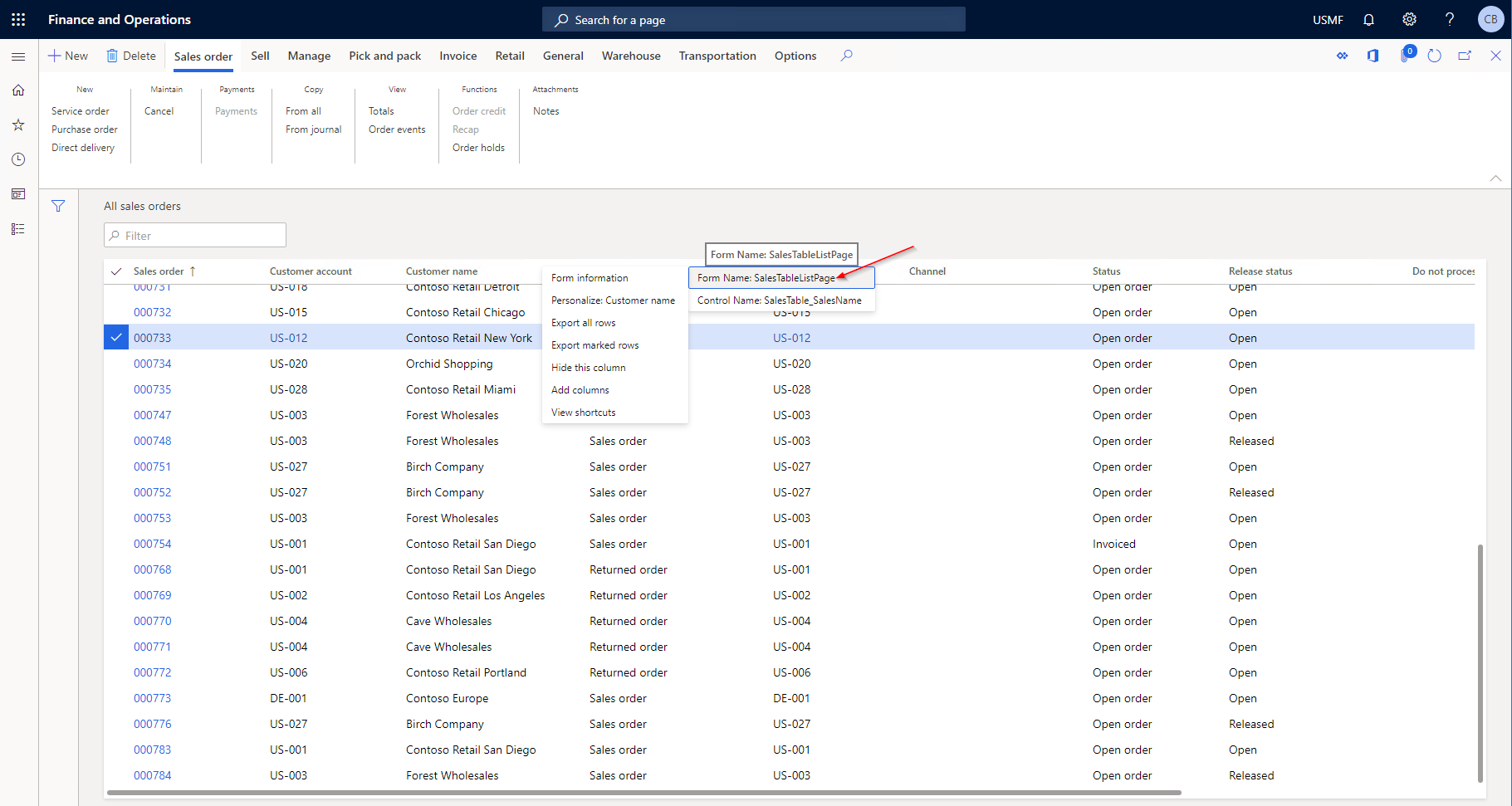This screenshot has width=1512, height=806.
Task: Click the Delete trash button
Action: 131,56
